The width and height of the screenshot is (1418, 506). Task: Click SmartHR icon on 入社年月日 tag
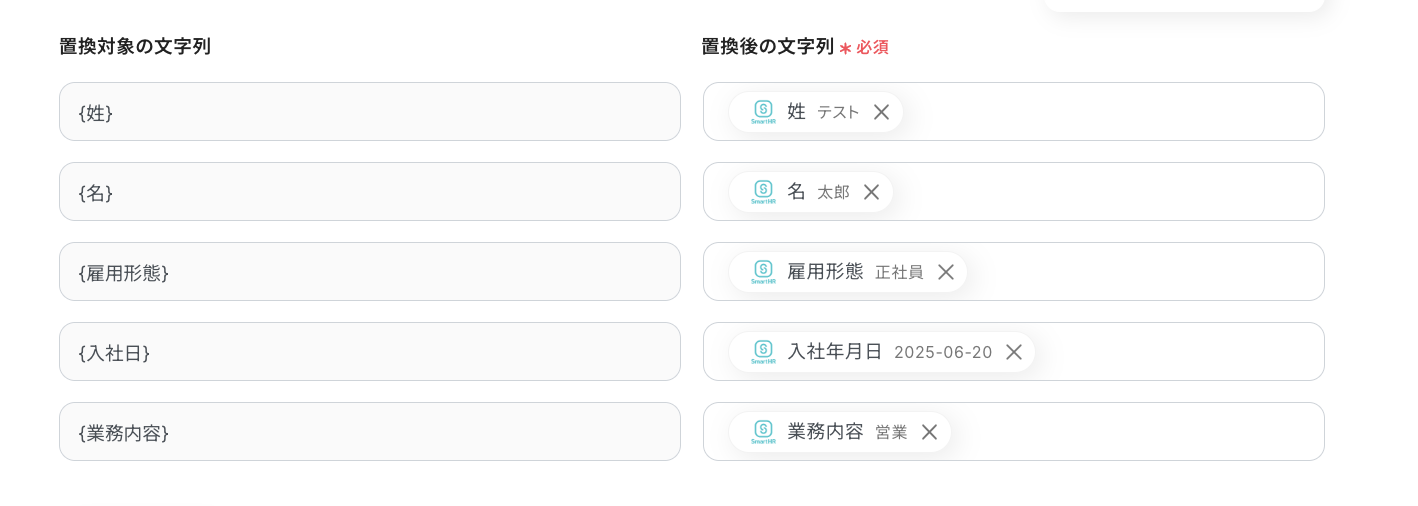click(763, 351)
